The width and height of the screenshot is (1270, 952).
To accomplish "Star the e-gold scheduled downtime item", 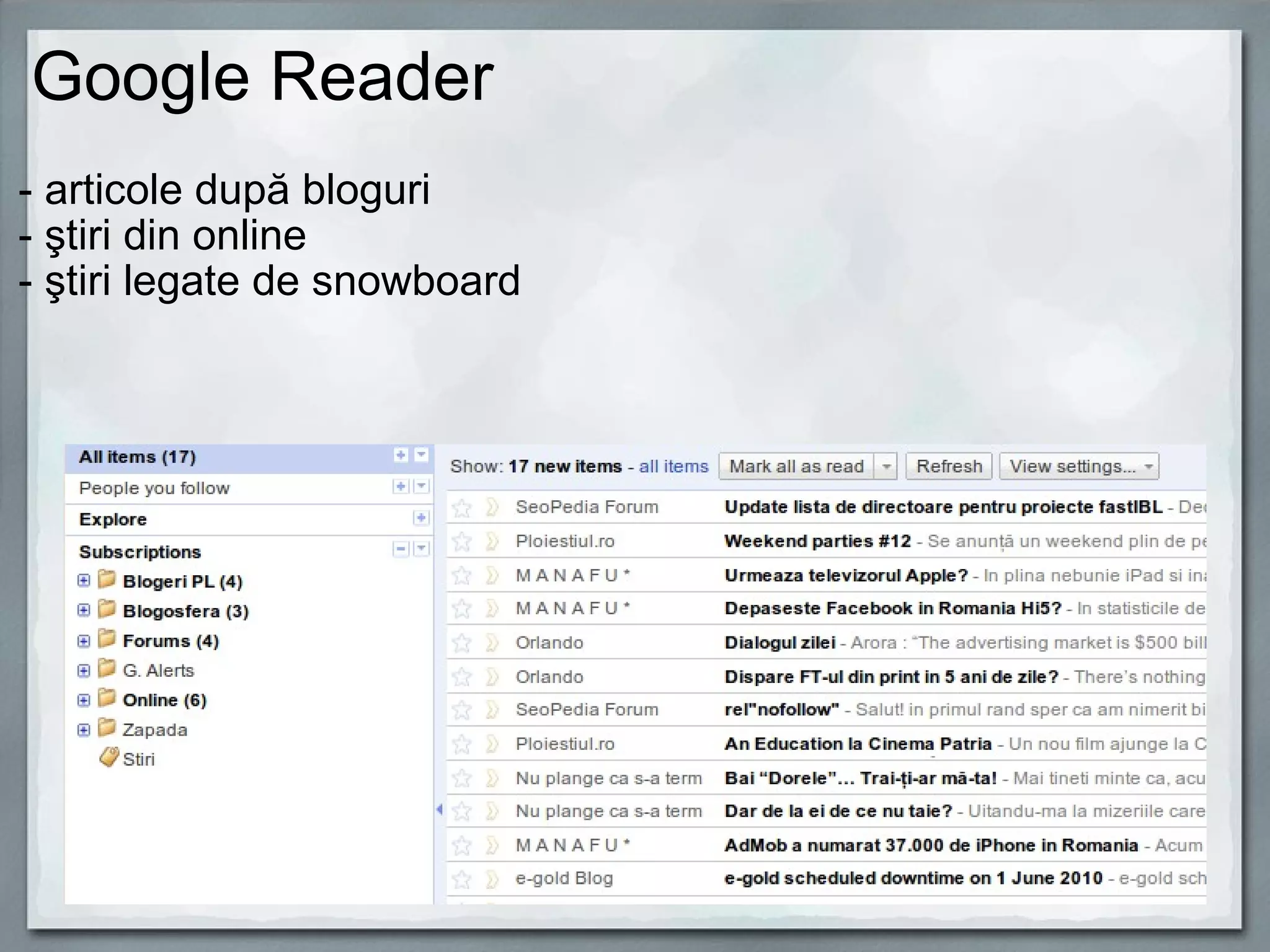I will click(x=461, y=879).
